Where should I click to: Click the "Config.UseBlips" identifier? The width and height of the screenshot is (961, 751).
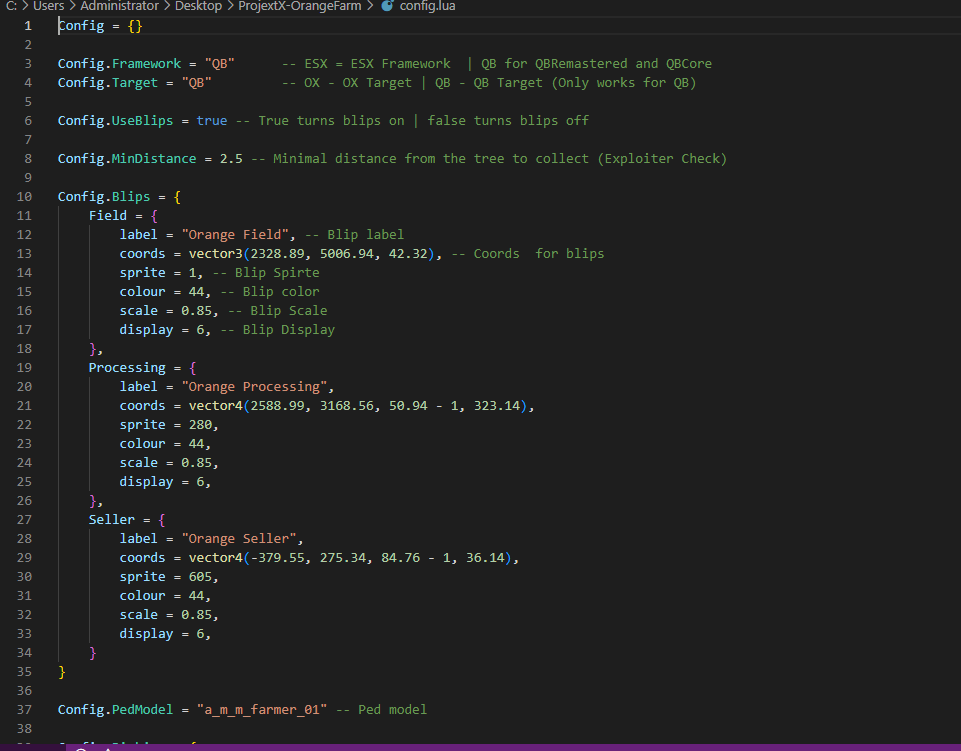tap(115, 121)
